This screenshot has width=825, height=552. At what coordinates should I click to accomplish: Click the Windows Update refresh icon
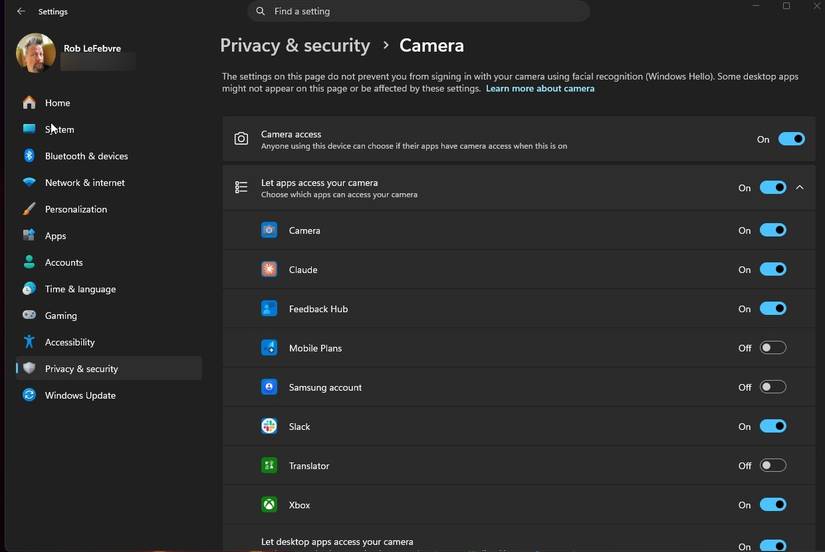[29, 395]
